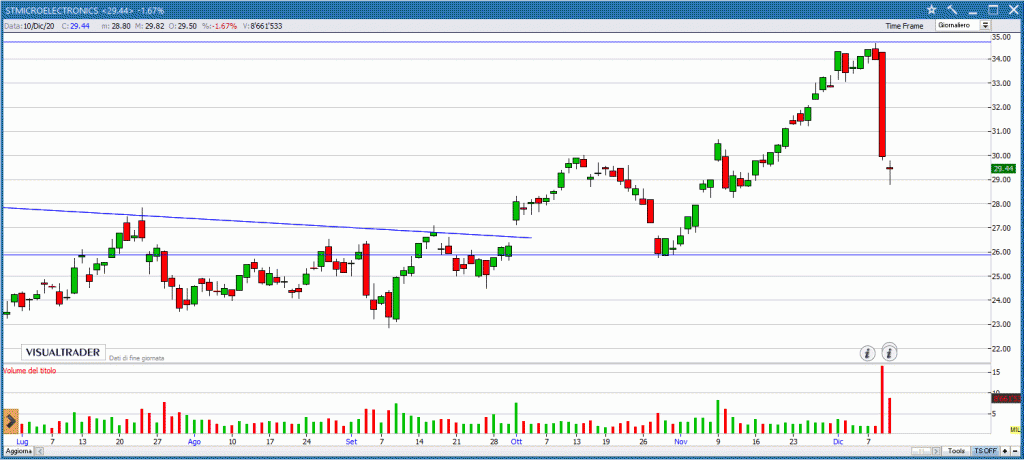Click the date value 10/Dic/20

tap(39, 25)
